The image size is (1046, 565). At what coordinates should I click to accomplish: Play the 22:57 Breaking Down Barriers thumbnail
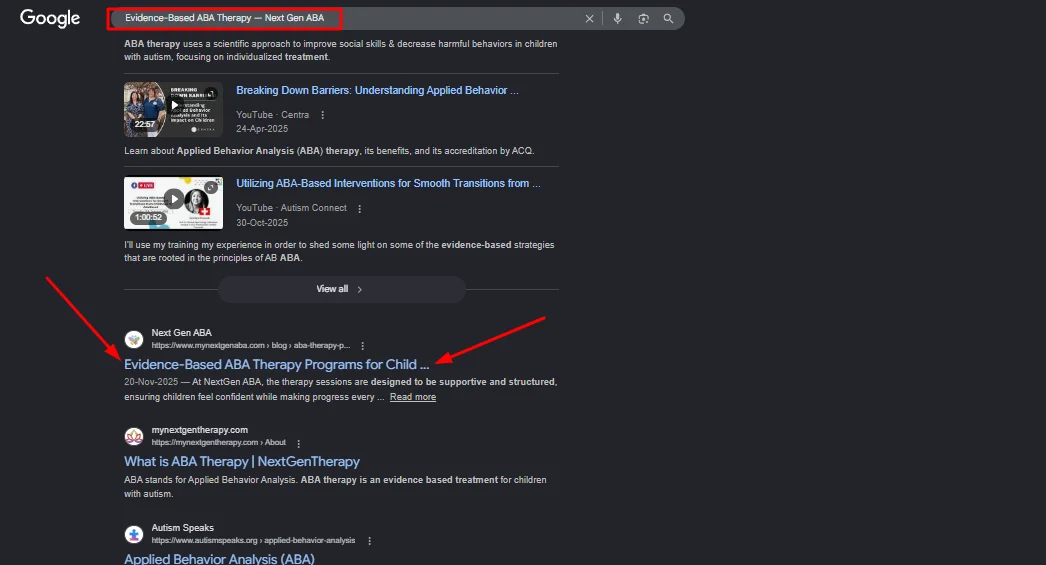pos(173,109)
